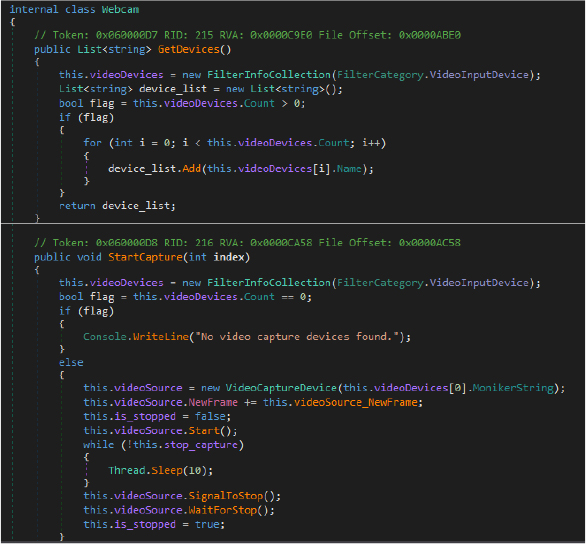Click the return device_list statement

(117, 206)
